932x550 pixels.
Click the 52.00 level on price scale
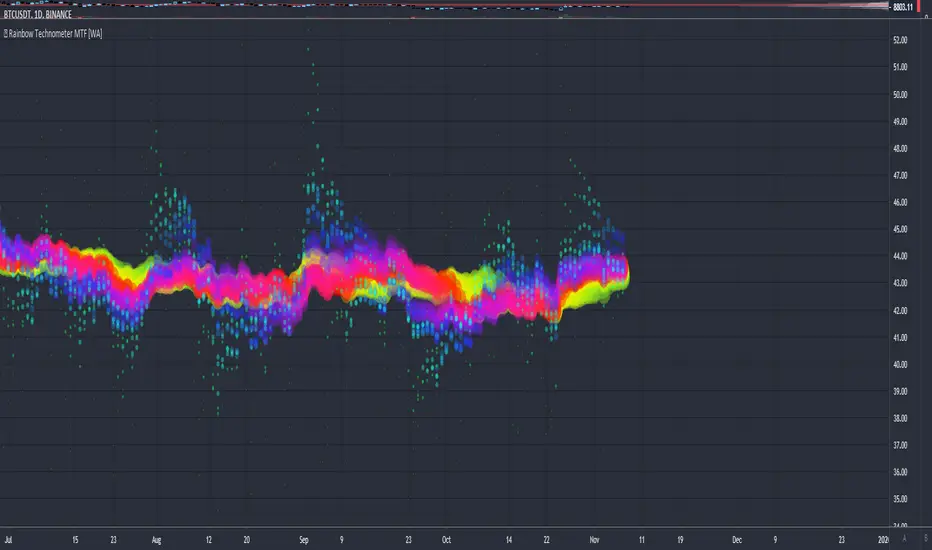(898, 41)
